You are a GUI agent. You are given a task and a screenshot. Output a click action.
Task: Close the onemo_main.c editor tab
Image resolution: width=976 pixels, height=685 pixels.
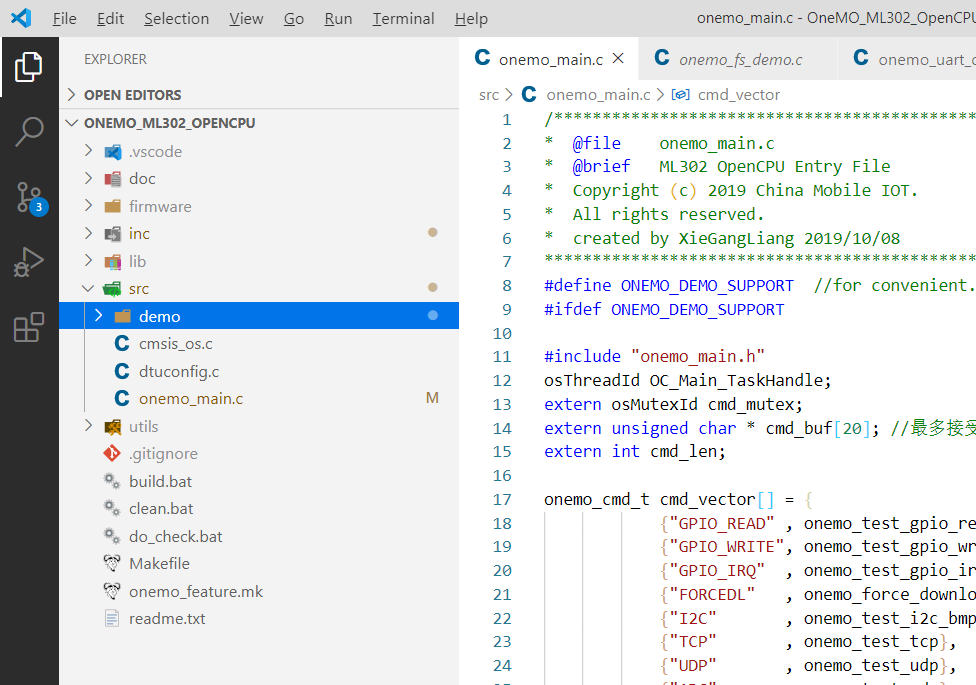618,59
